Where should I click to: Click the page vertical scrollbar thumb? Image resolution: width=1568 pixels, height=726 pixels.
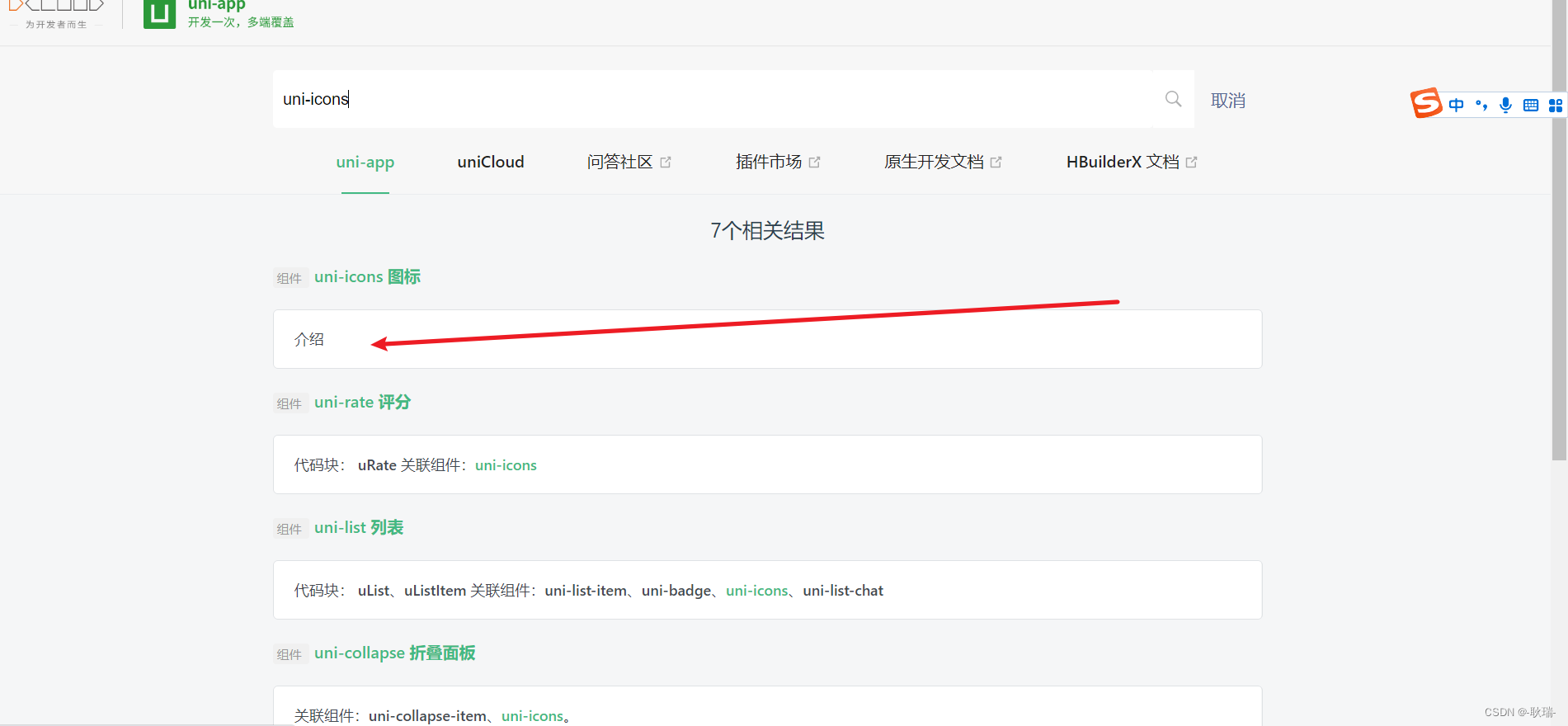[x=1559, y=229]
